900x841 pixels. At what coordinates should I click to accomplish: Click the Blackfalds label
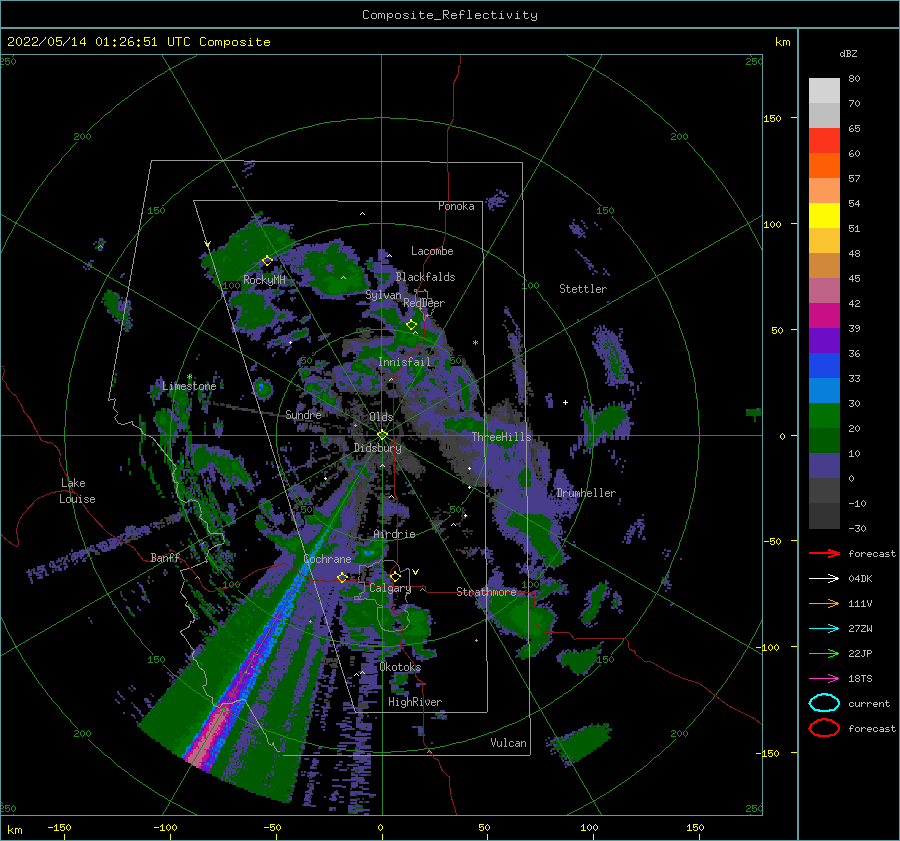tap(425, 277)
